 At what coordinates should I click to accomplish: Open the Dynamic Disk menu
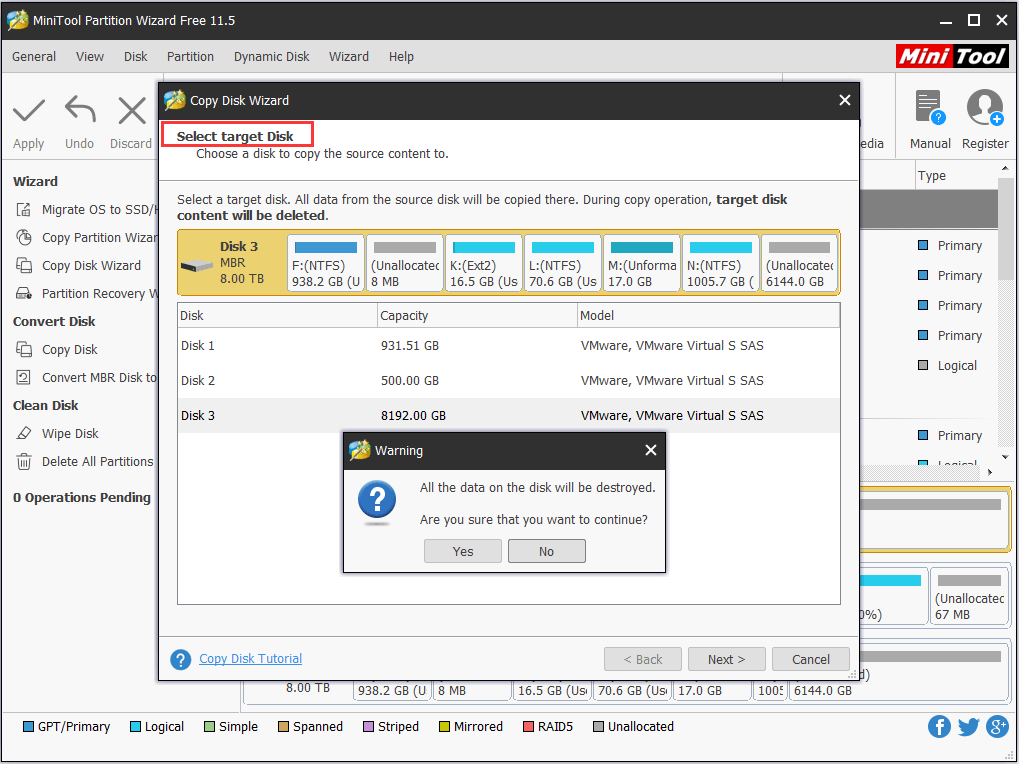tap(272, 57)
